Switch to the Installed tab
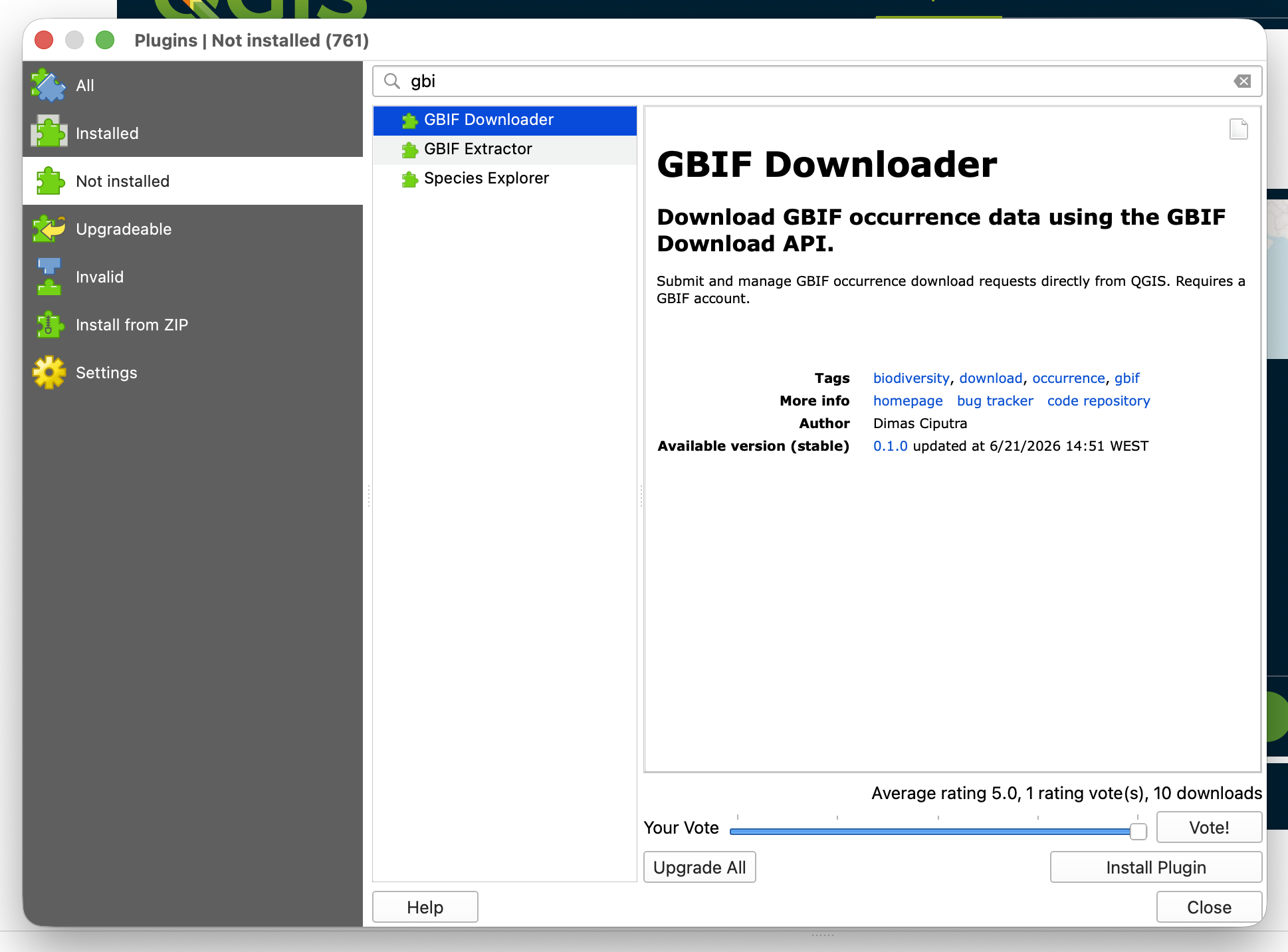Screen dimensions: 1288x952 click(193, 133)
